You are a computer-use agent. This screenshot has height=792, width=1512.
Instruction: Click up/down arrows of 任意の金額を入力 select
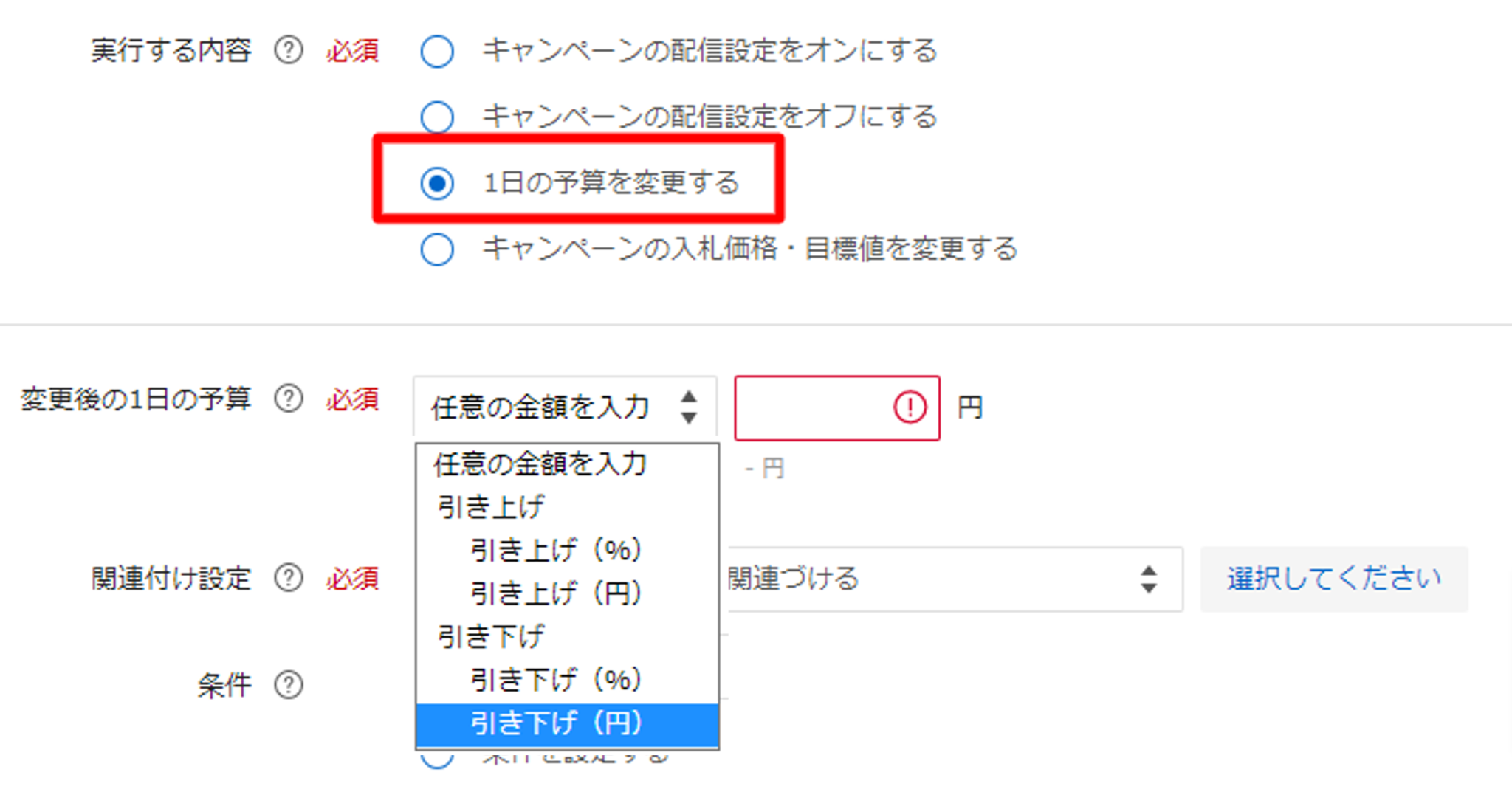pyautogui.click(x=689, y=407)
